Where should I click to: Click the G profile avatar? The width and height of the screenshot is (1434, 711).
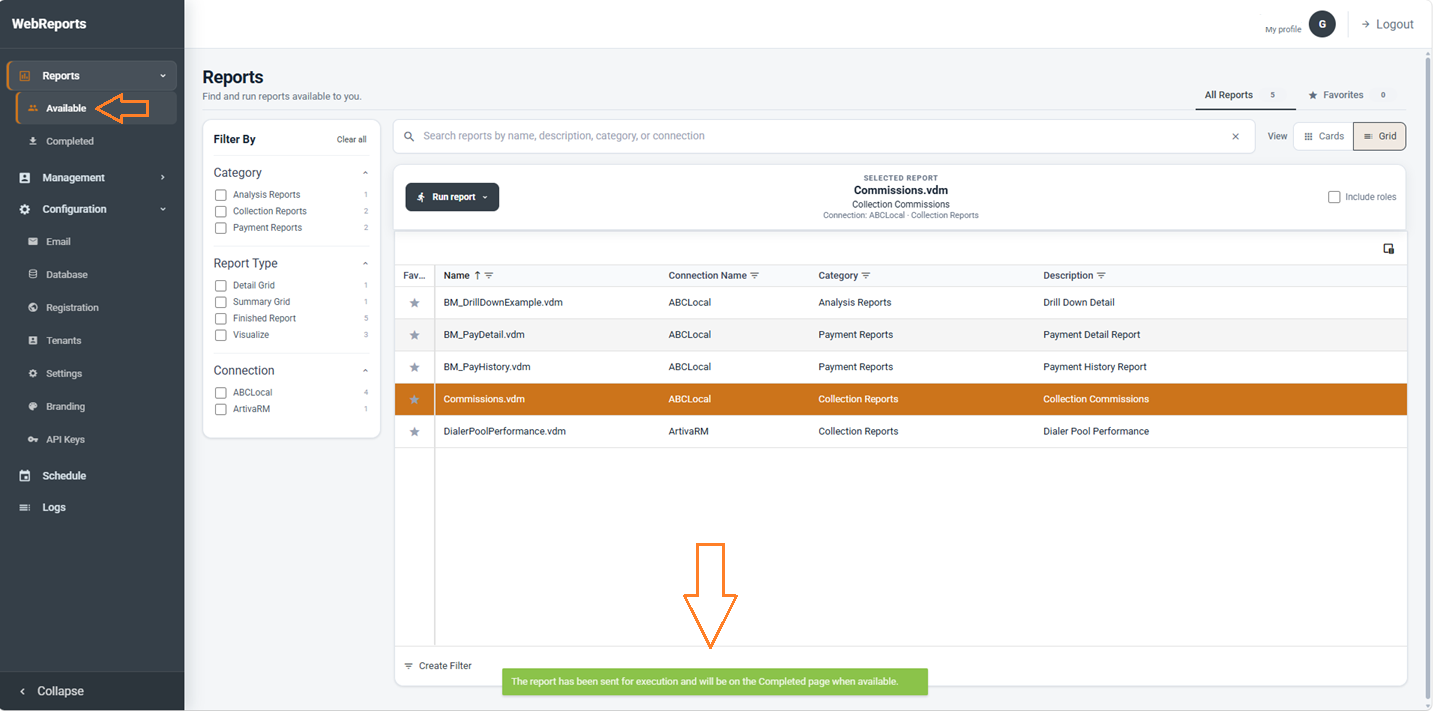1322,24
